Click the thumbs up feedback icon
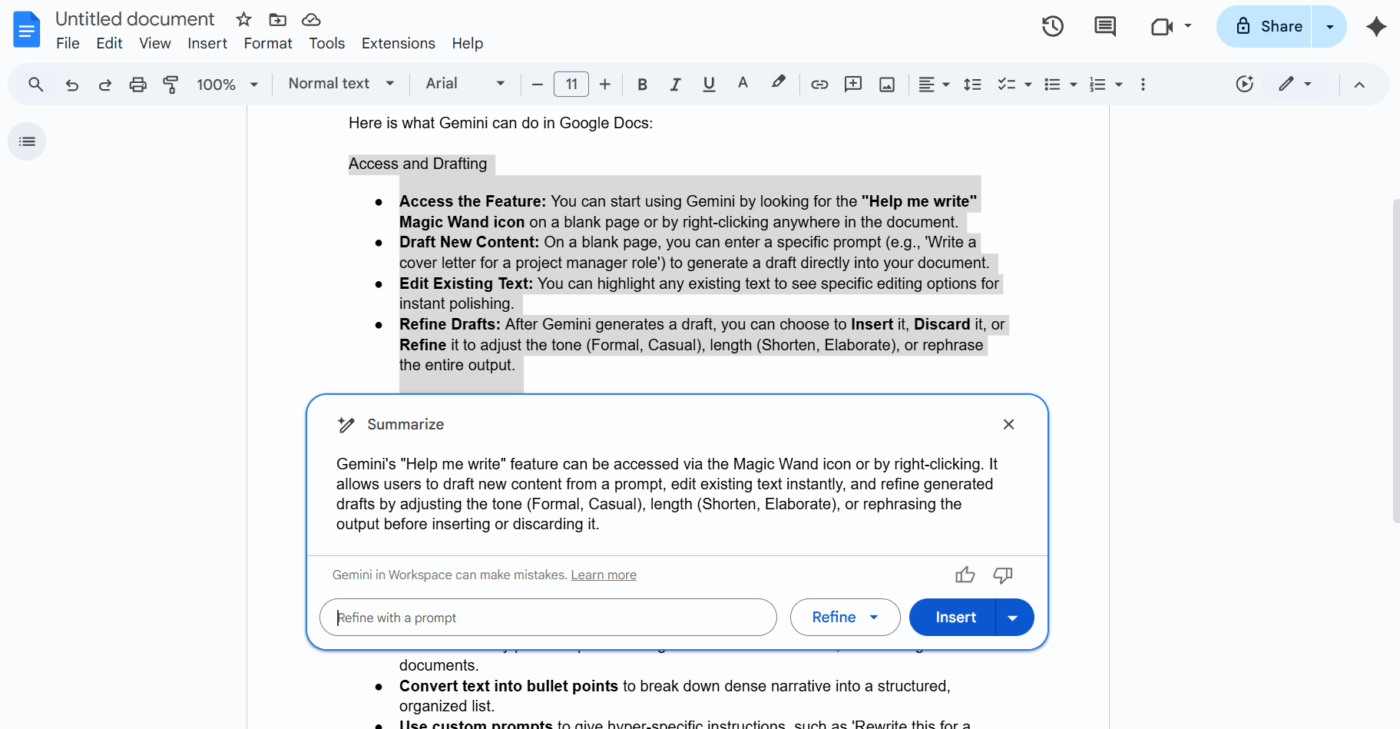1400x729 pixels. coord(965,575)
